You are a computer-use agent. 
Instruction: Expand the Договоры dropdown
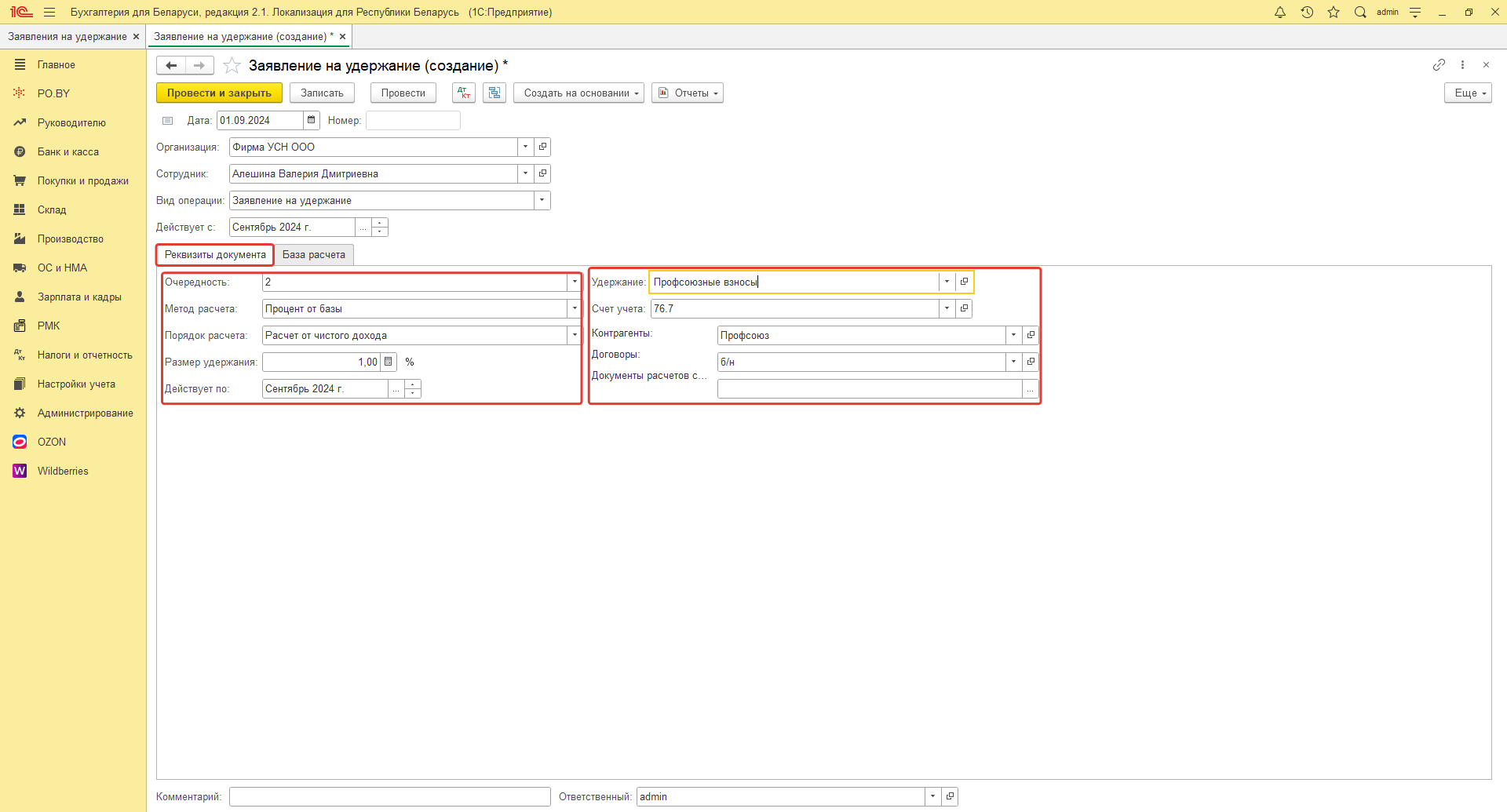(1013, 362)
